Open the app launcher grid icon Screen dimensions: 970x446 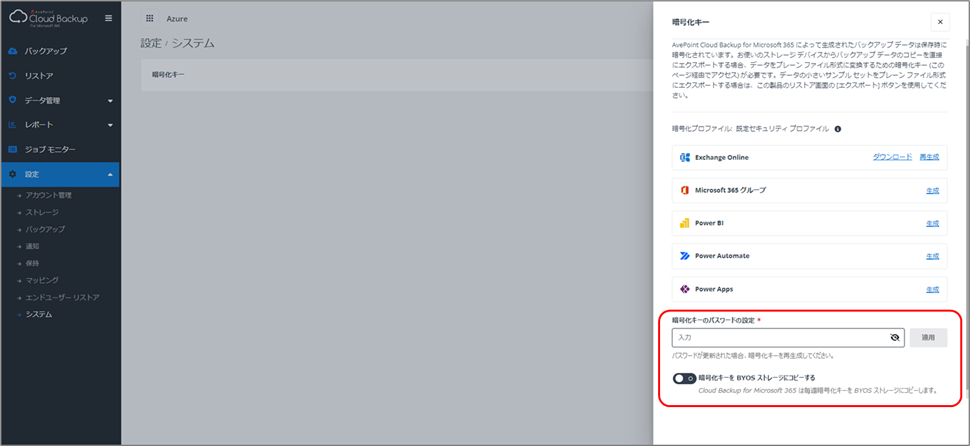point(149,19)
